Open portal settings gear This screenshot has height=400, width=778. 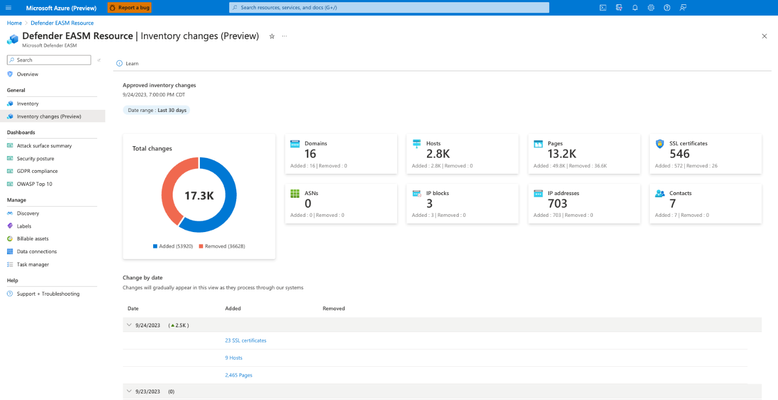click(651, 8)
